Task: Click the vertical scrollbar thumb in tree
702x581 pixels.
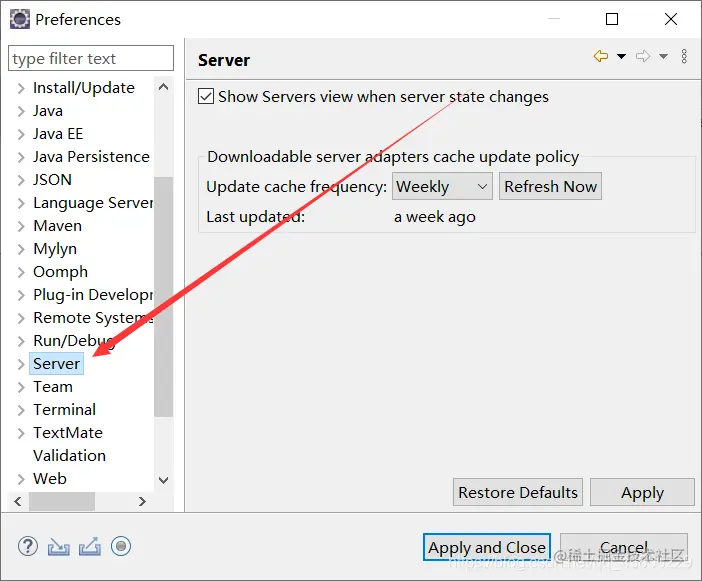Action: [163, 296]
